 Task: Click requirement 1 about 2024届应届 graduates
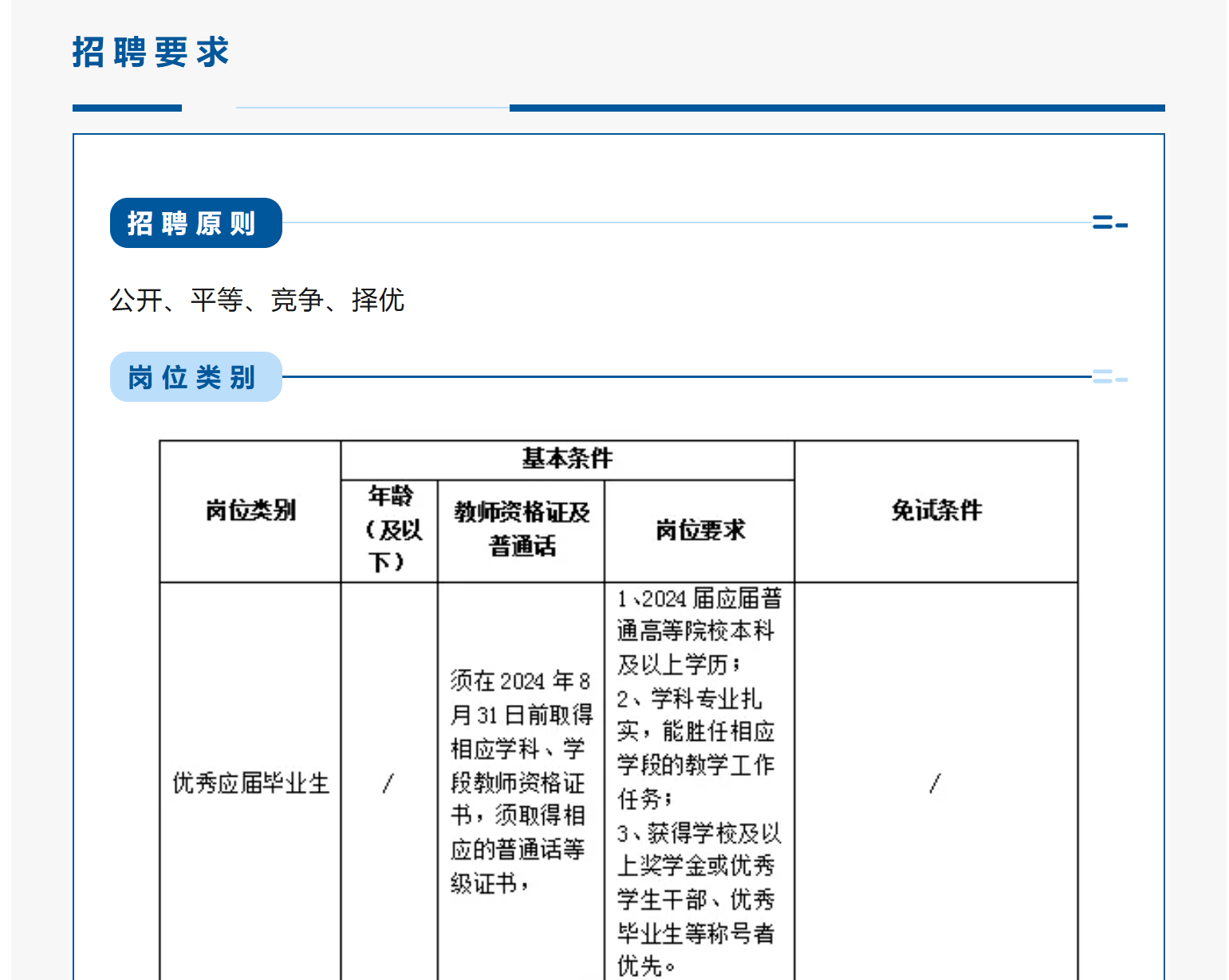click(x=699, y=631)
